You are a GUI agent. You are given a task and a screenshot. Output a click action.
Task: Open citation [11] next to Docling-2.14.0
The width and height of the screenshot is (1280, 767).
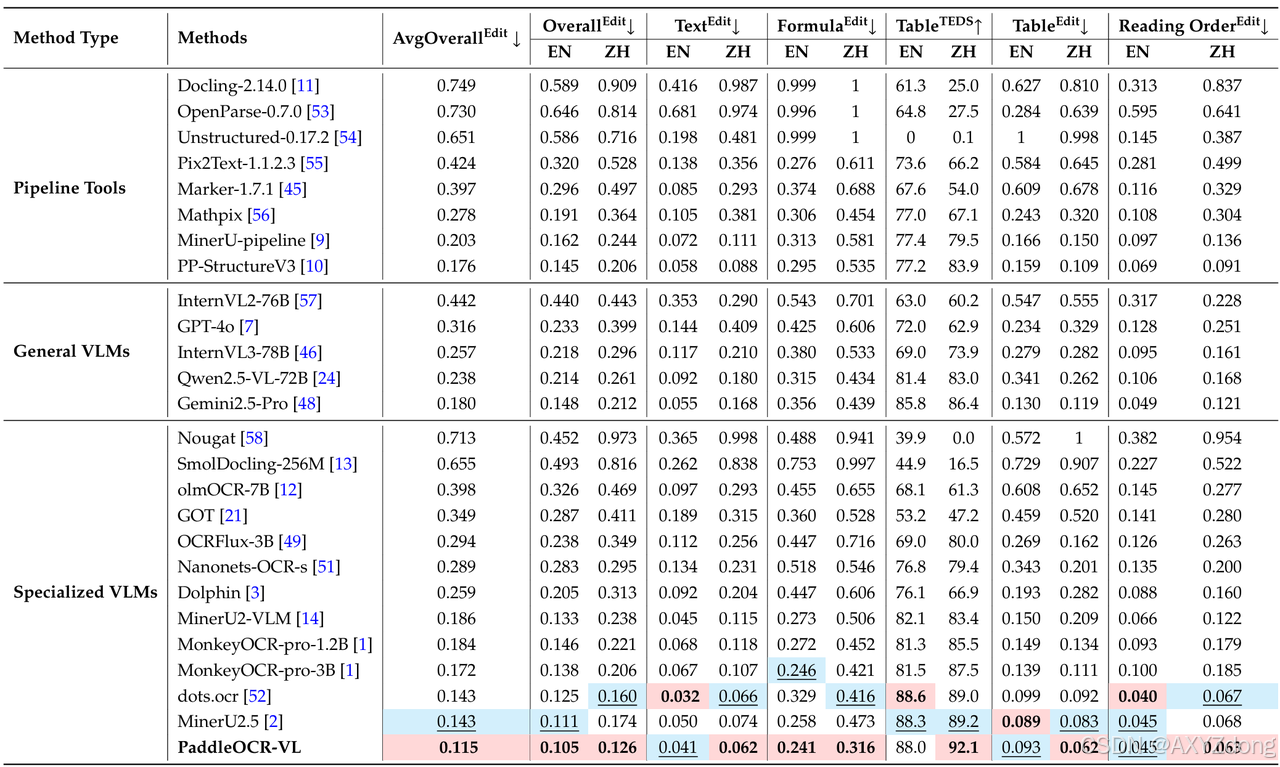(x=304, y=86)
